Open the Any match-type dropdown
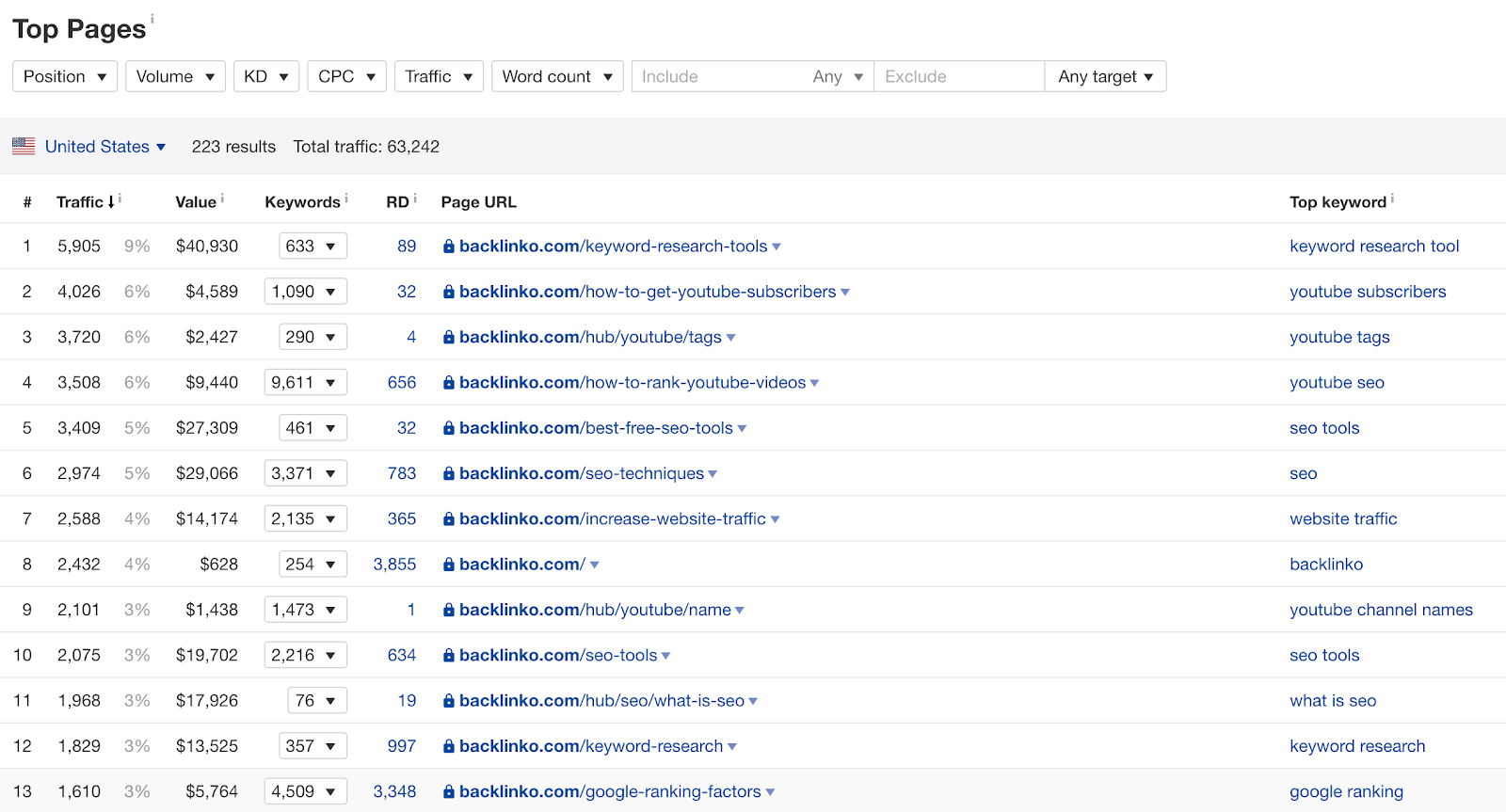Viewport: 1506px width, 812px height. (x=838, y=76)
